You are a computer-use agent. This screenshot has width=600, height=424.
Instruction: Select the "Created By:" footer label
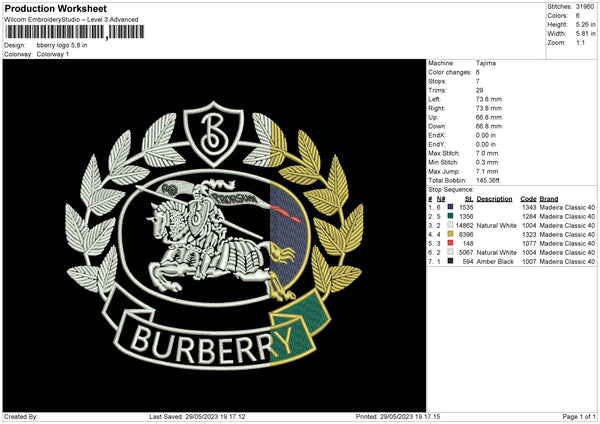(21, 417)
